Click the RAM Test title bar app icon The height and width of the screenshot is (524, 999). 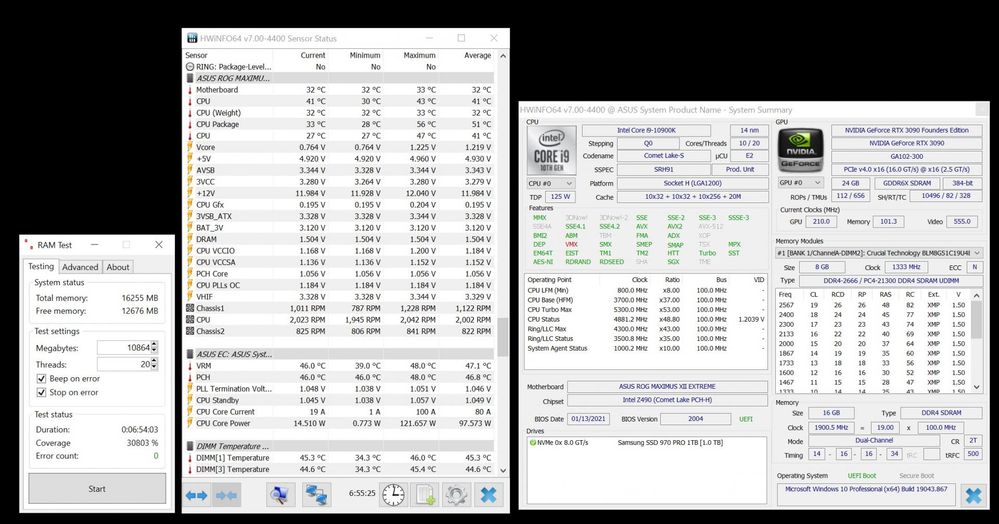[x=28, y=245]
